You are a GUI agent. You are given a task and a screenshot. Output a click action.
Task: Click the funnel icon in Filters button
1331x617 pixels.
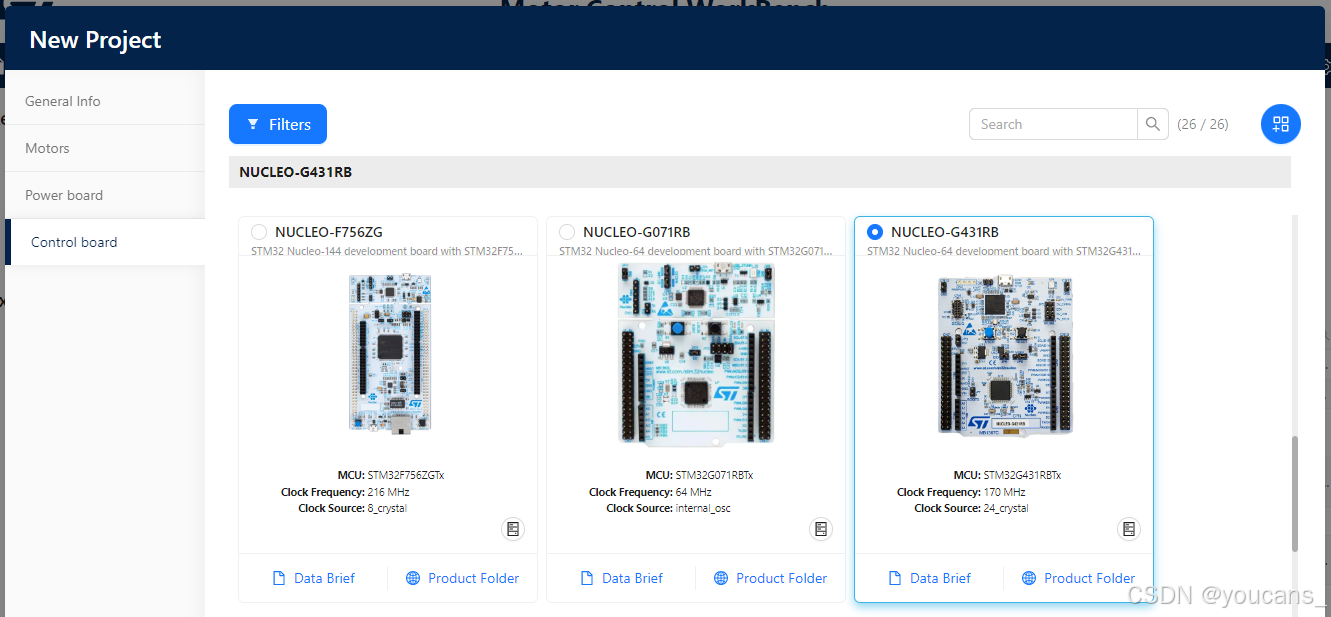(253, 124)
